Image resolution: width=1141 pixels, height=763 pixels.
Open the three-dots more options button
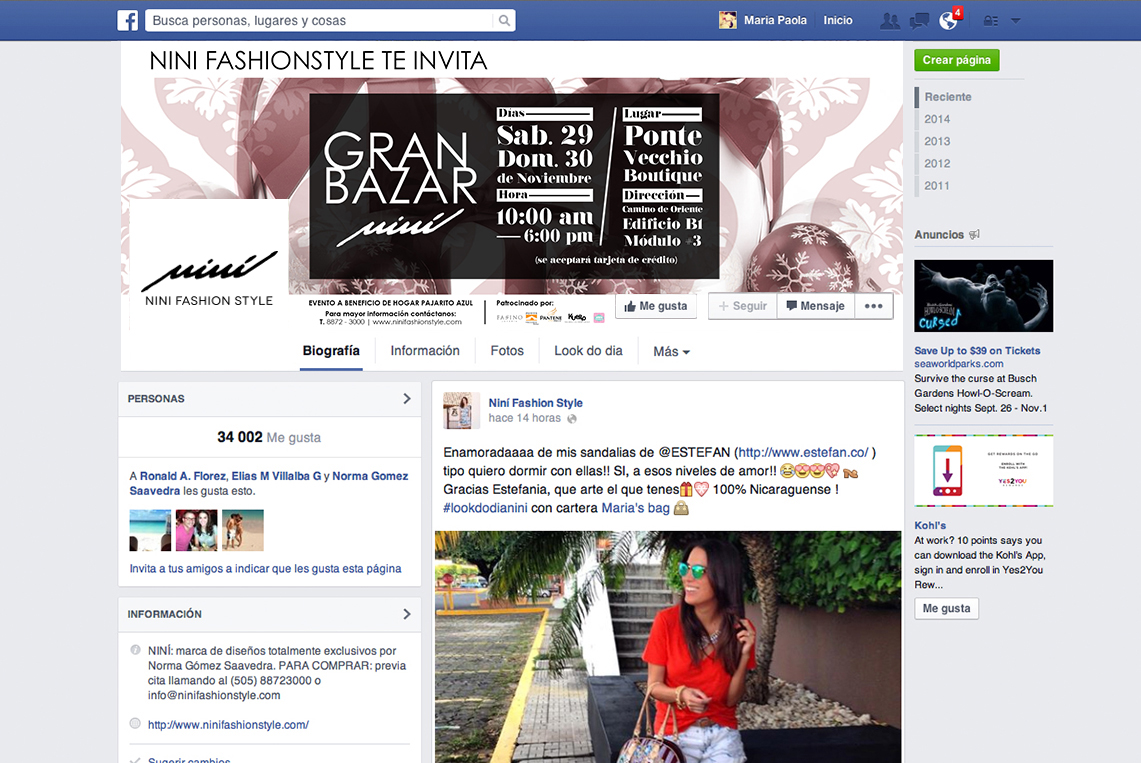873,306
